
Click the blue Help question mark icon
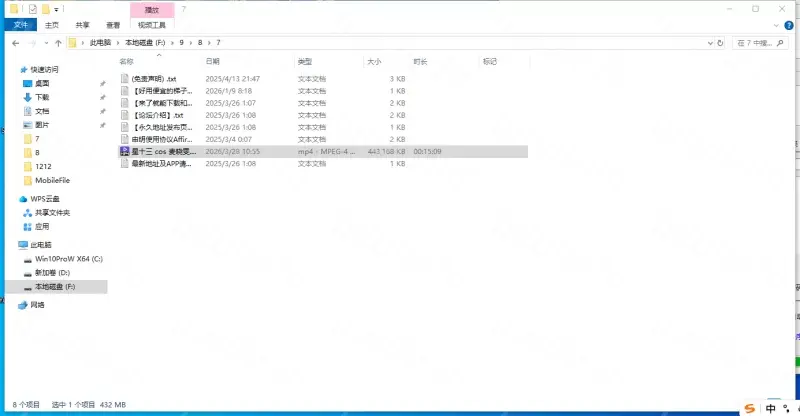tap(791, 24)
